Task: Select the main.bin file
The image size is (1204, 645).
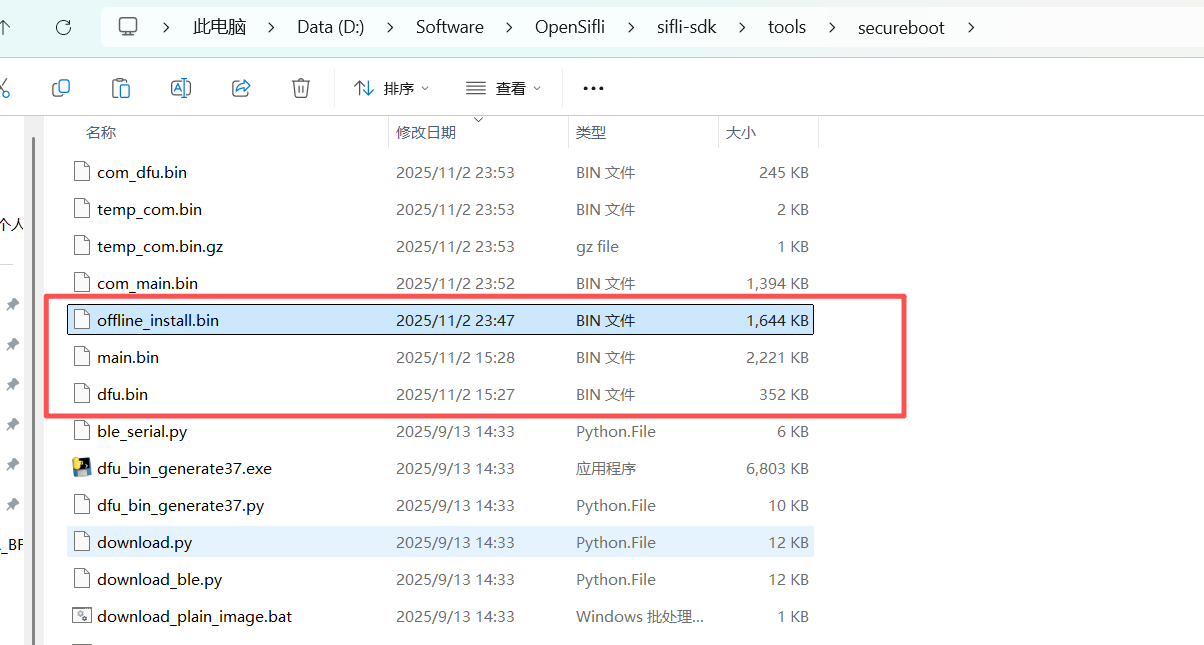Action: tap(128, 357)
